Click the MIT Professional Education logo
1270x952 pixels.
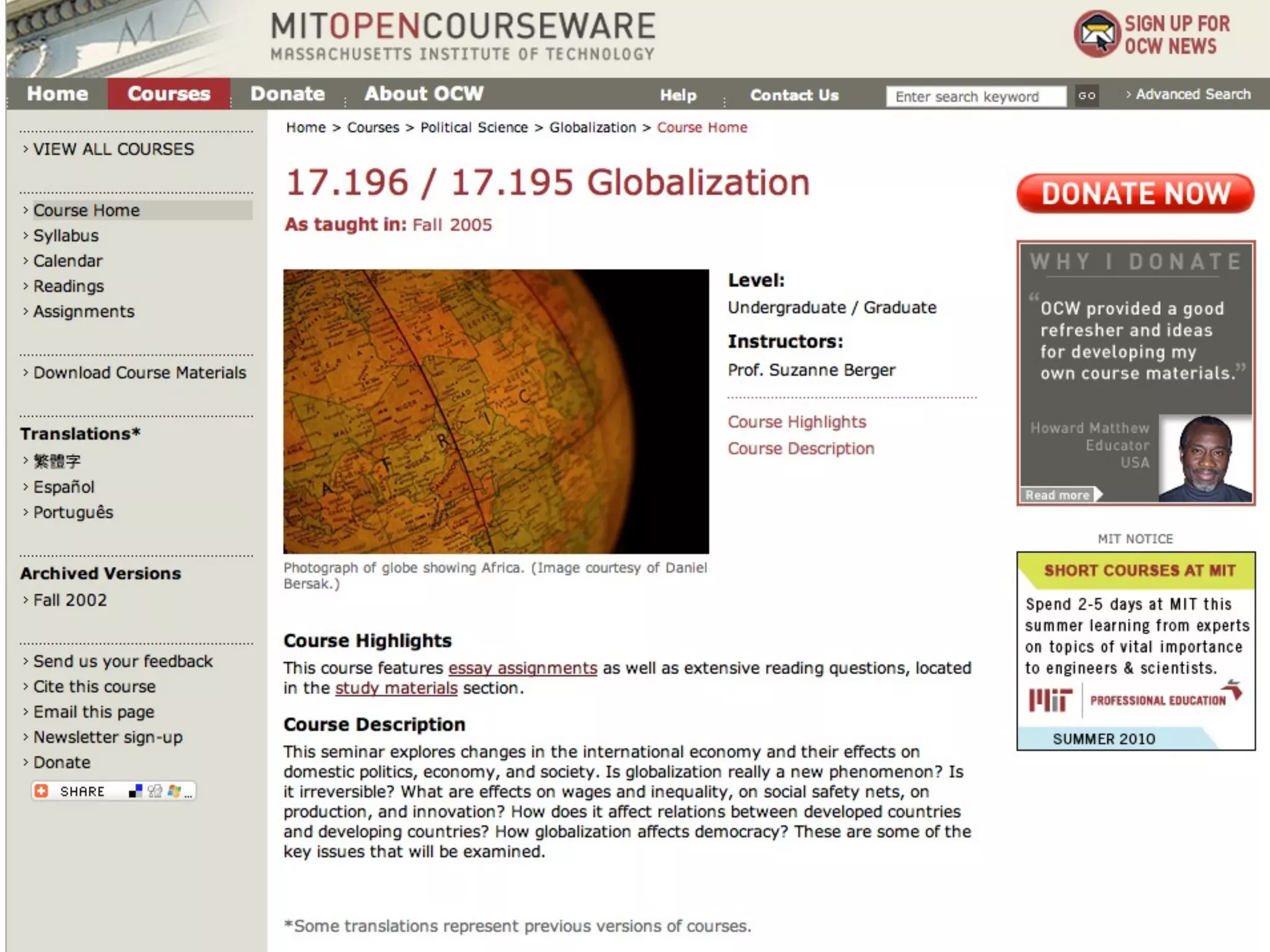coord(1135,699)
